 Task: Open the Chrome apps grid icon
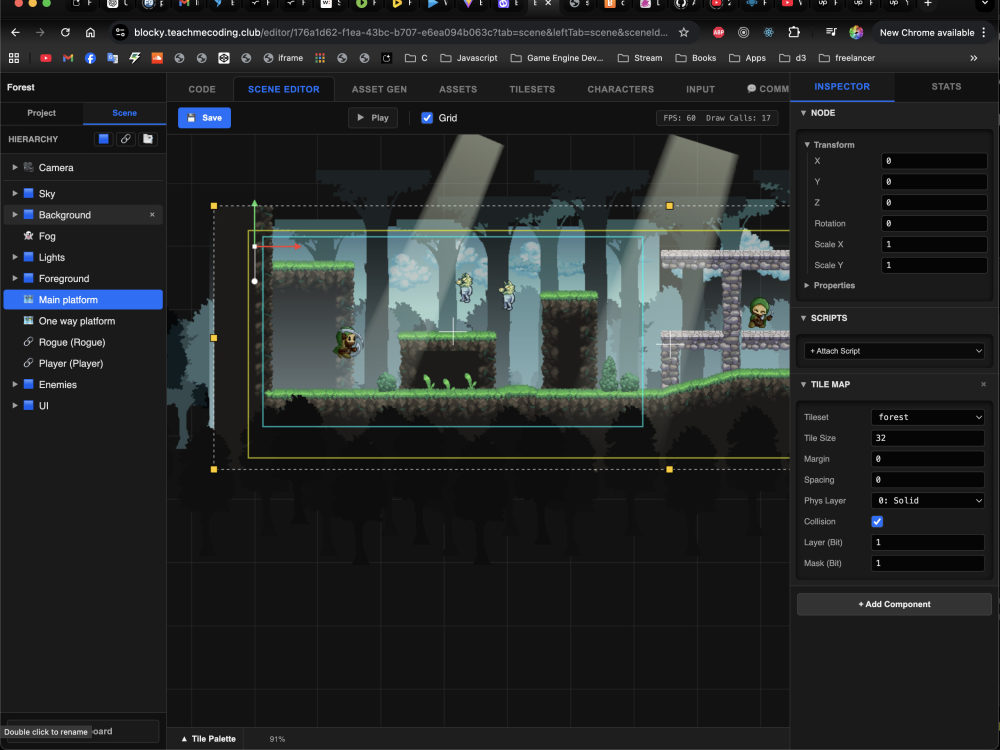click(14, 58)
